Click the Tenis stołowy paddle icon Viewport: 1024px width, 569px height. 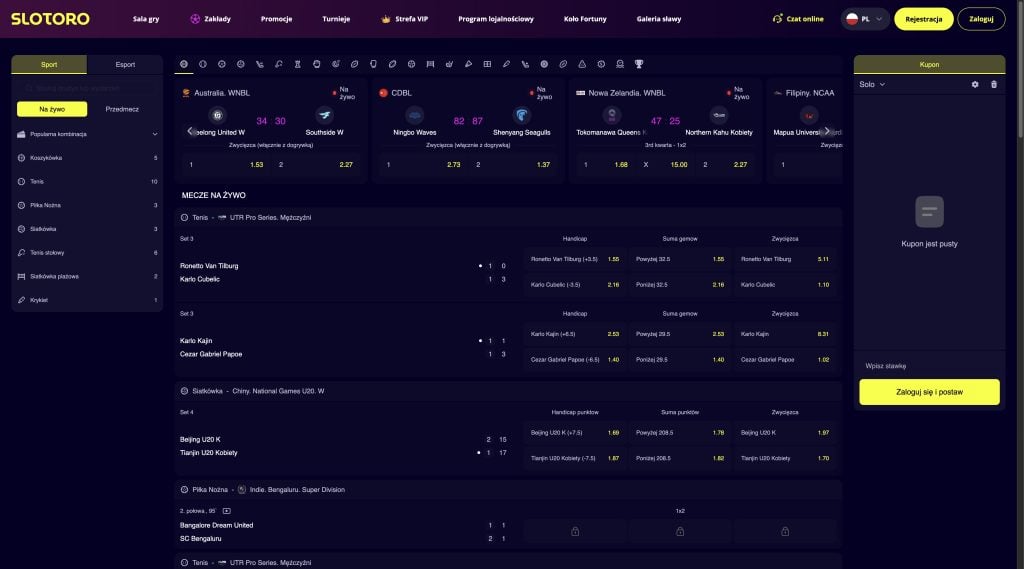[x=22, y=253]
